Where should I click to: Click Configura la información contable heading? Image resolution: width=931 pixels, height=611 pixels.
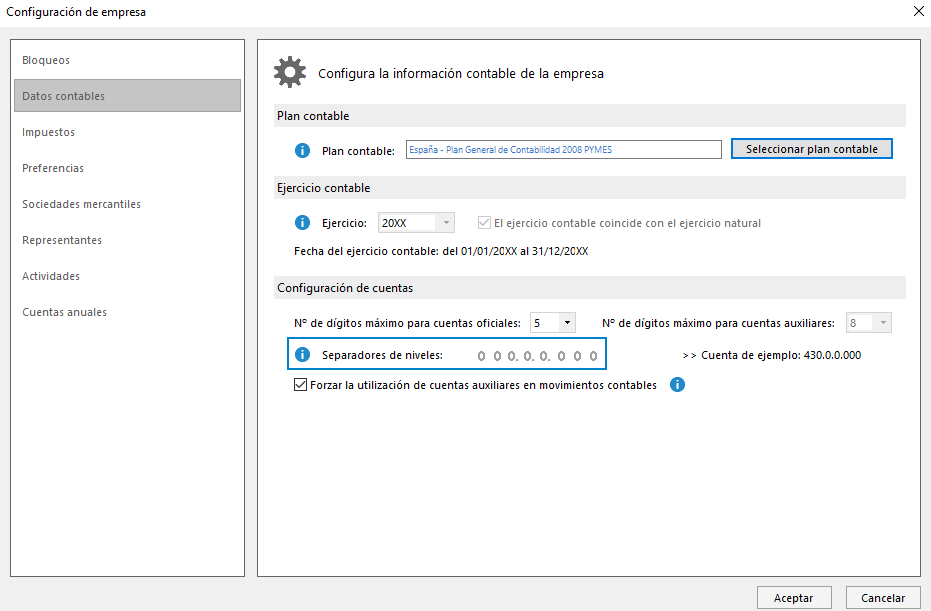tap(461, 74)
